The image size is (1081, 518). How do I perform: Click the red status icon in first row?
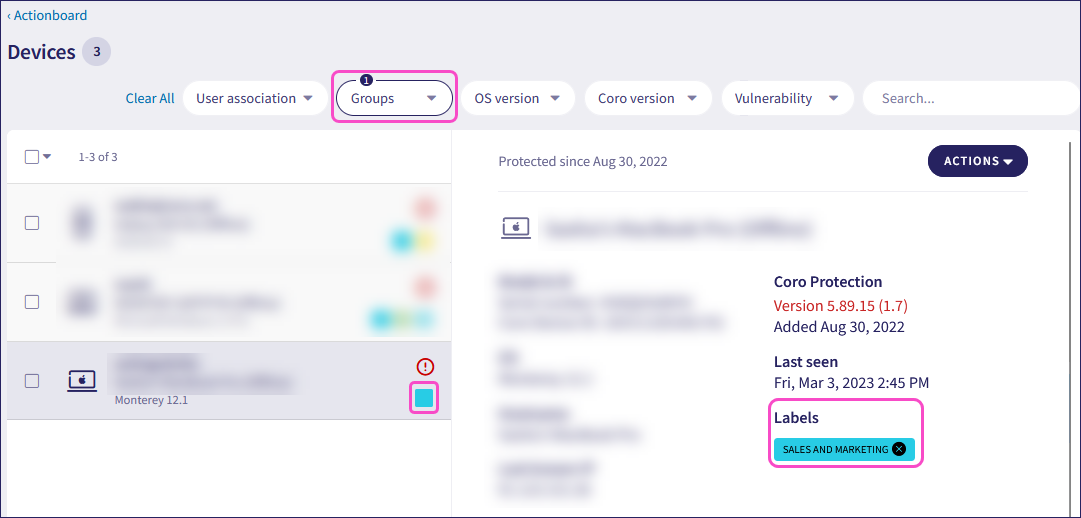click(x=424, y=209)
